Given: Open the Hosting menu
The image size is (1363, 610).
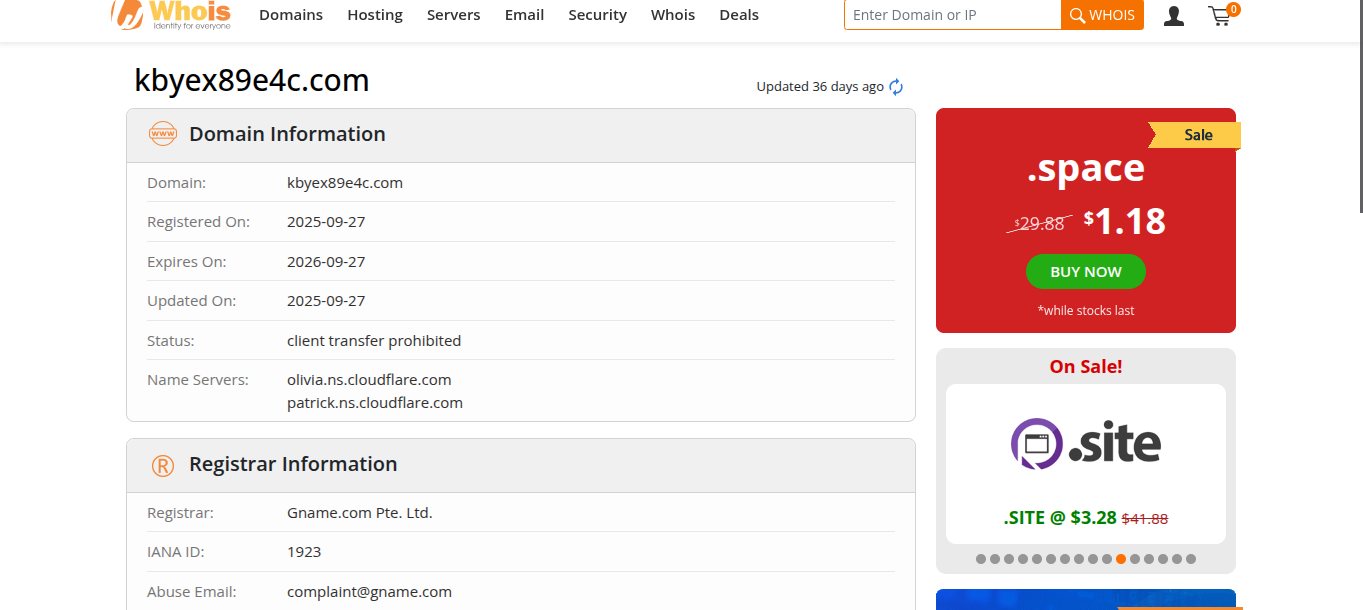Looking at the screenshot, I should tap(375, 15).
